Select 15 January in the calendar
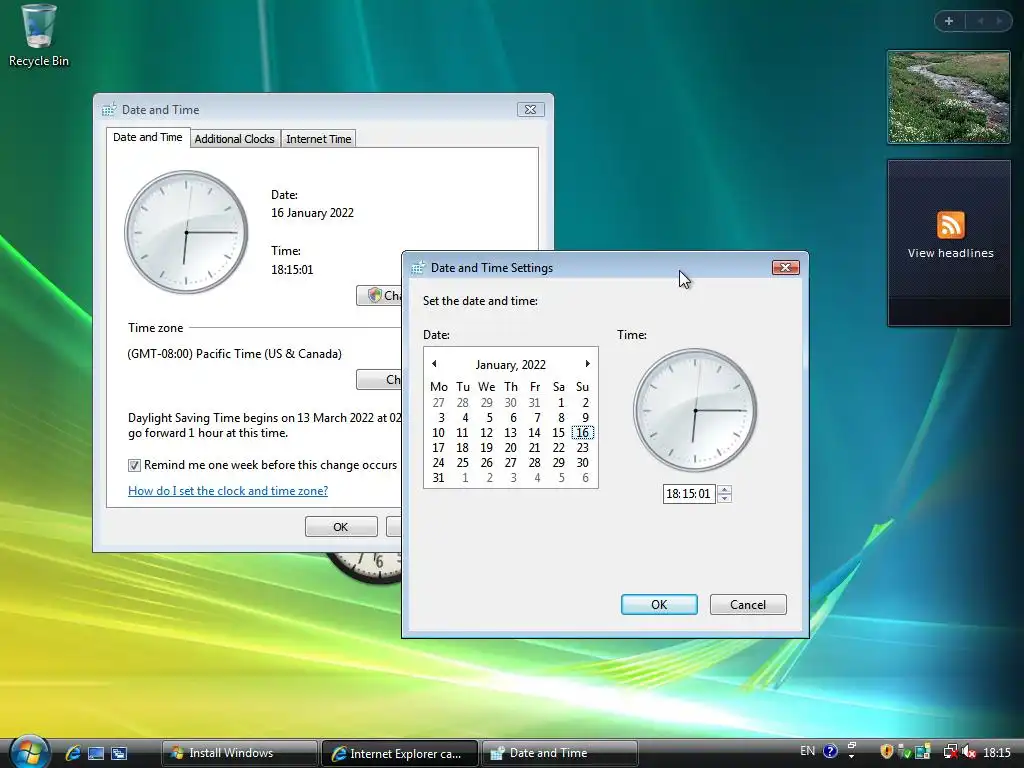The image size is (1024, 768). (558, 432)
